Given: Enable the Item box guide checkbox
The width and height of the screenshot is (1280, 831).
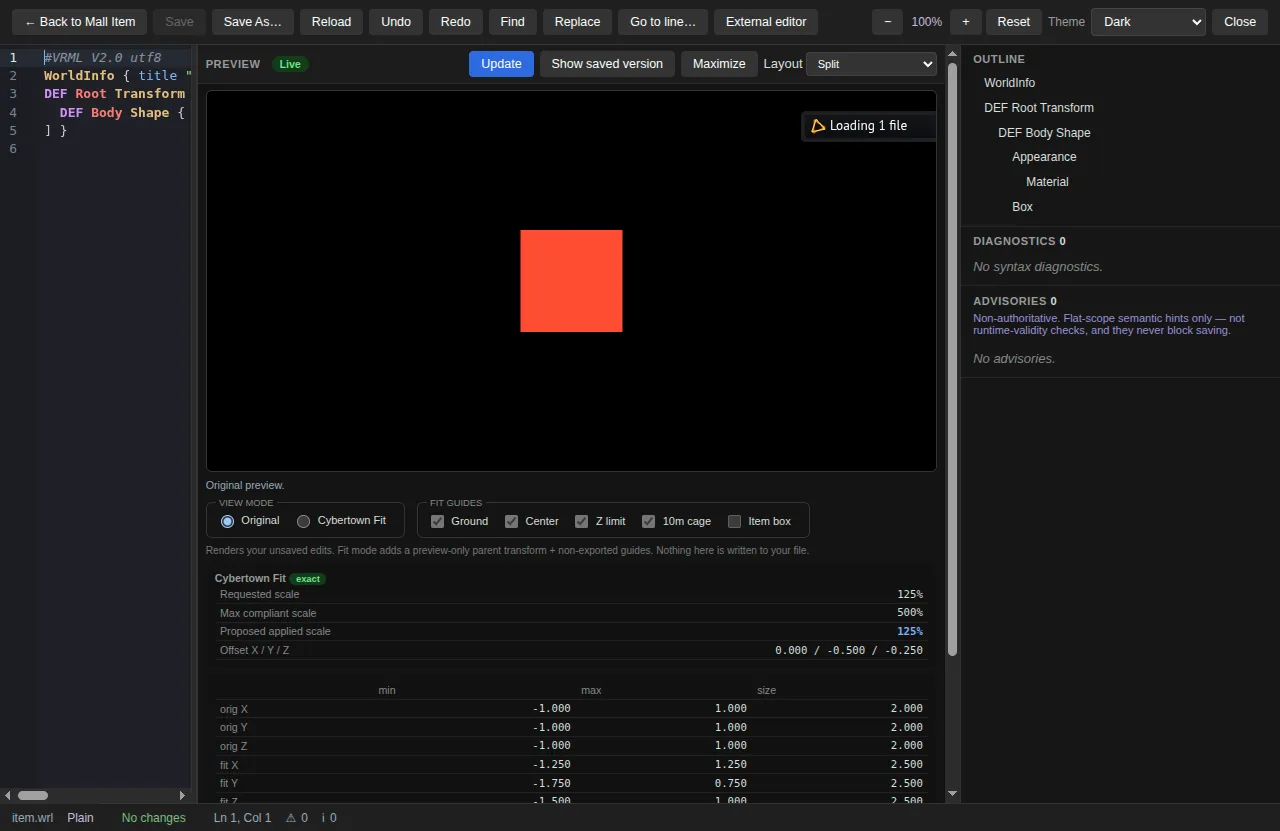Looking at the screenshot, I should 734,521.
